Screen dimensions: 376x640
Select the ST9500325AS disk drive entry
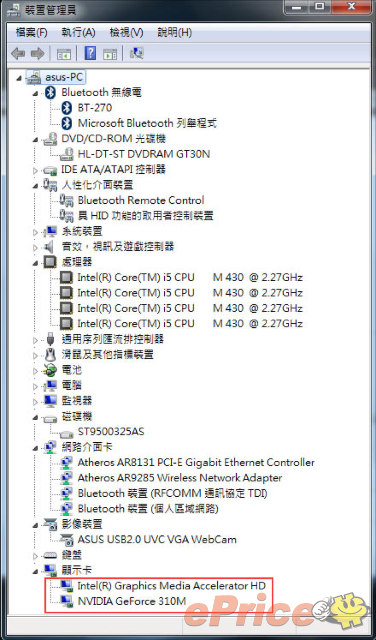pos(111,431)
